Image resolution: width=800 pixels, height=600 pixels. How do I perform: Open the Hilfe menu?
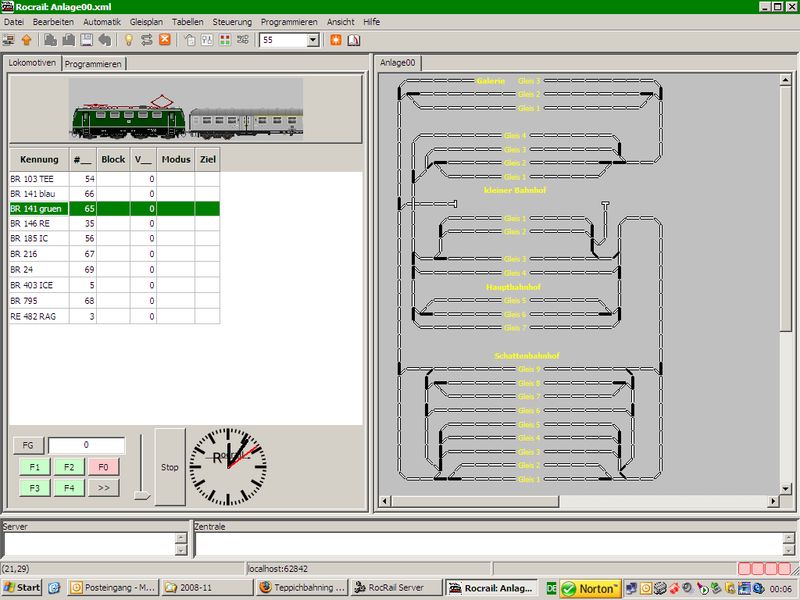371,22
